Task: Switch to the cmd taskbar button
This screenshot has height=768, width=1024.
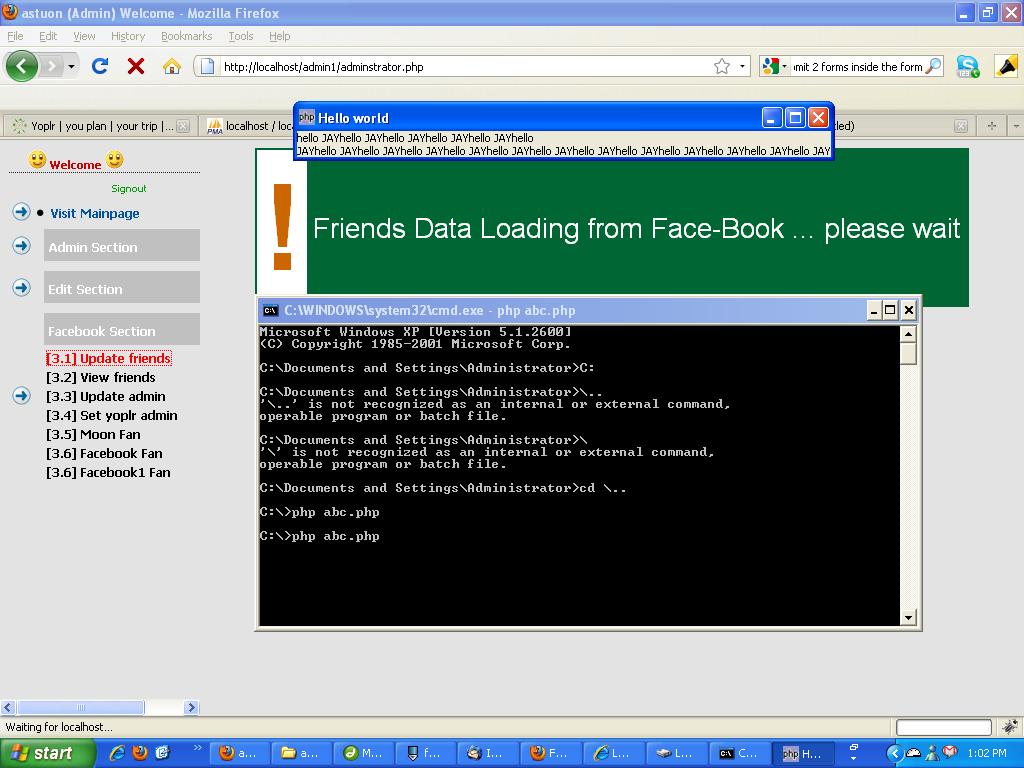Action: pyautogui.click(x=739, y=754)
